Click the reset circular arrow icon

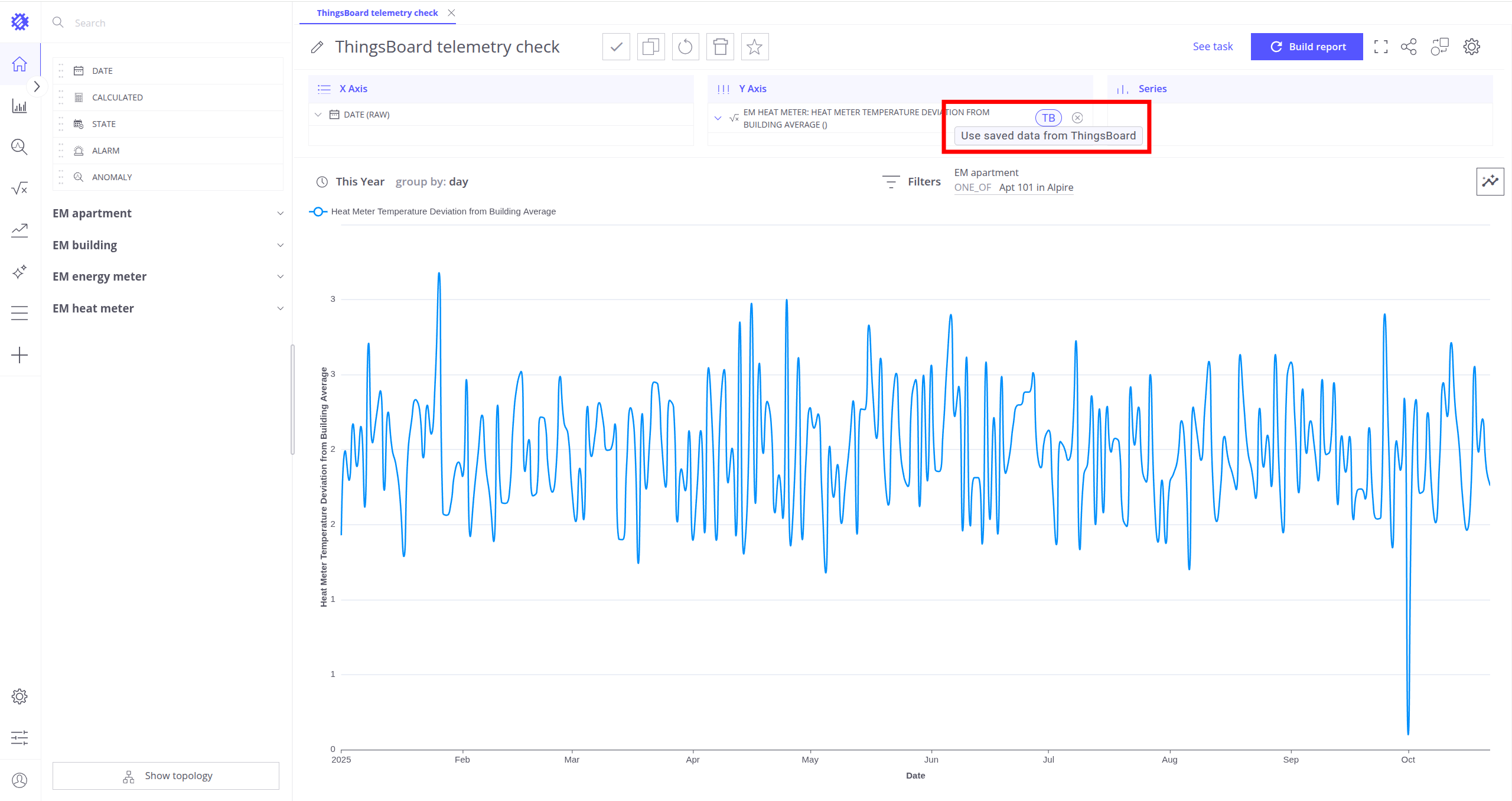[x=685, y=47]
